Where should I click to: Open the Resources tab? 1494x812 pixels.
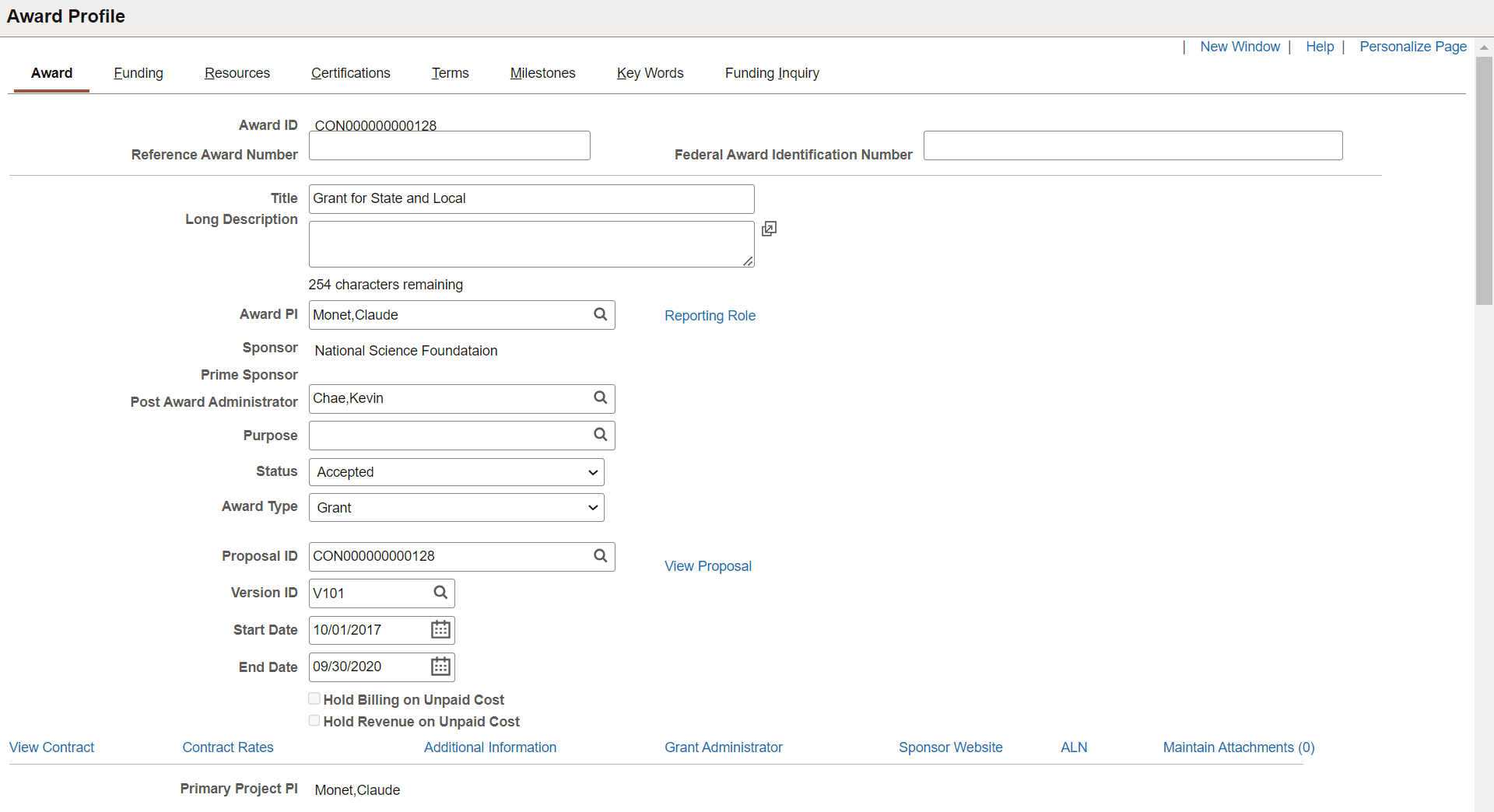pos(237,73)
